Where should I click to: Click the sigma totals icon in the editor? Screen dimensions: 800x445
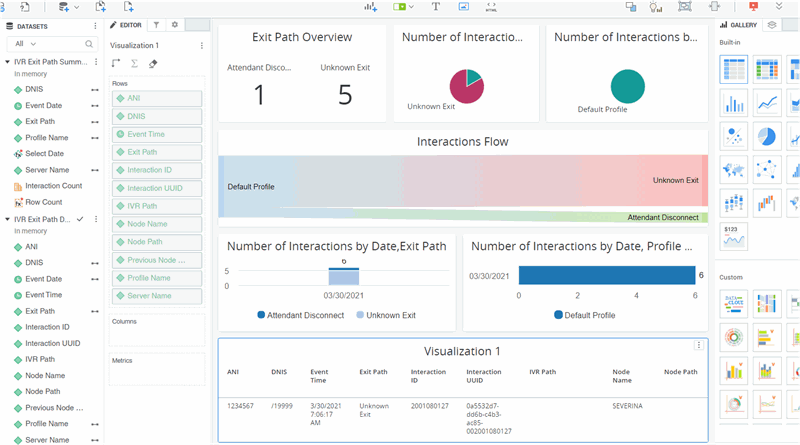pos(135,64)
